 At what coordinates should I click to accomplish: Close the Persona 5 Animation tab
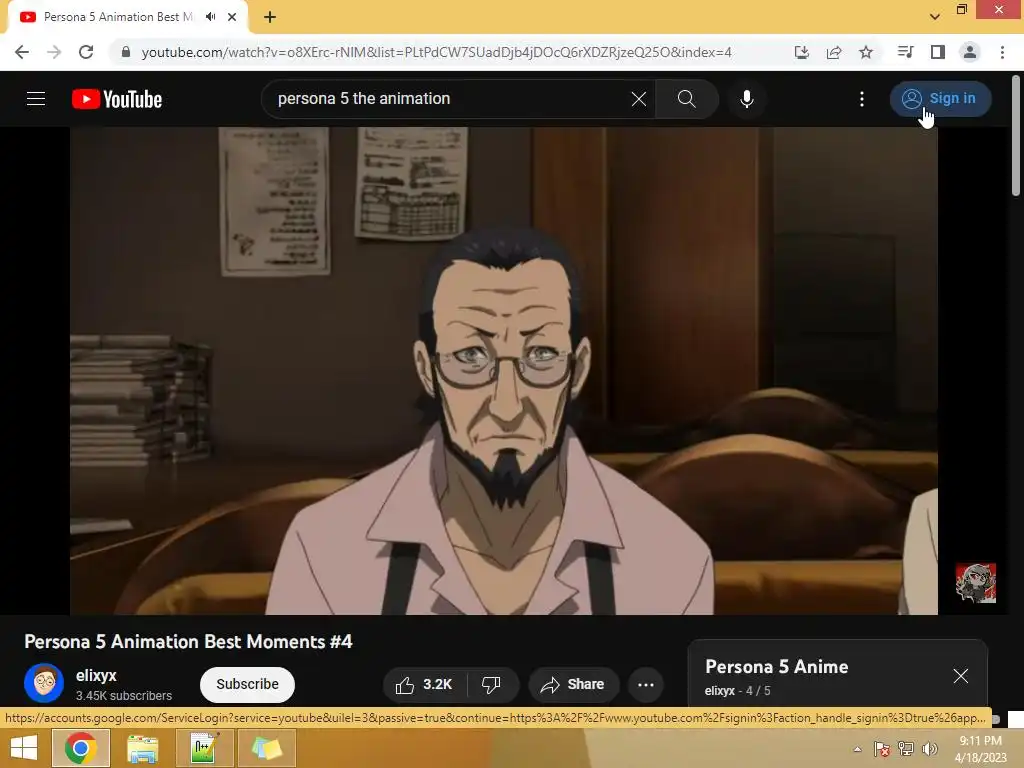pyautogui.click(x=232, y=17)
